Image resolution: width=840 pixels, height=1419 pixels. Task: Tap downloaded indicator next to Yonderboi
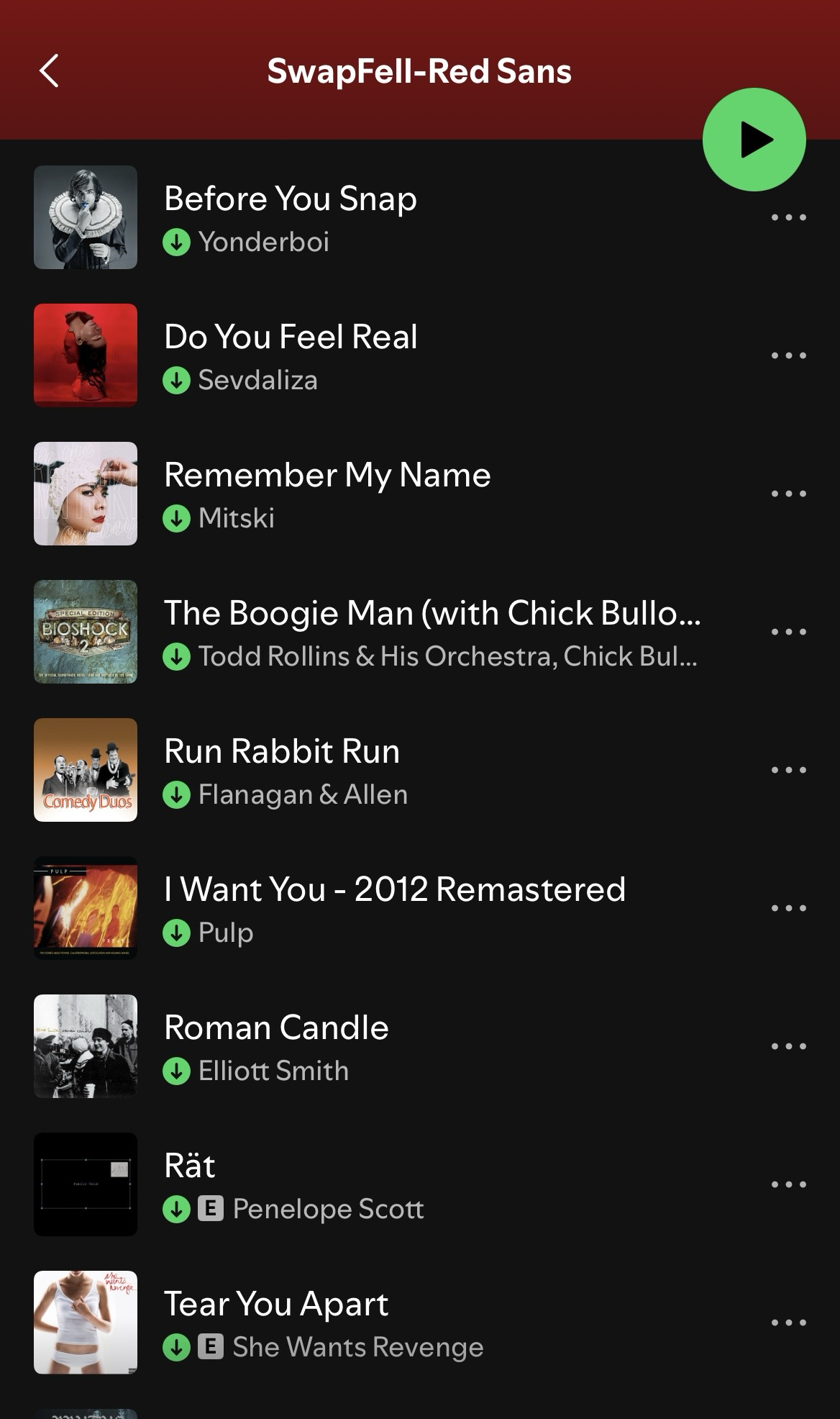(176, 242)
